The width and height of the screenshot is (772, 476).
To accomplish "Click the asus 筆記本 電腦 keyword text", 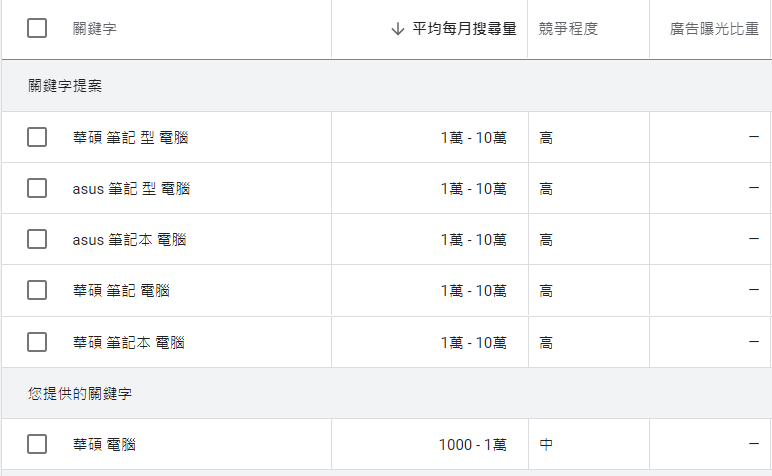I will point(130,239).
